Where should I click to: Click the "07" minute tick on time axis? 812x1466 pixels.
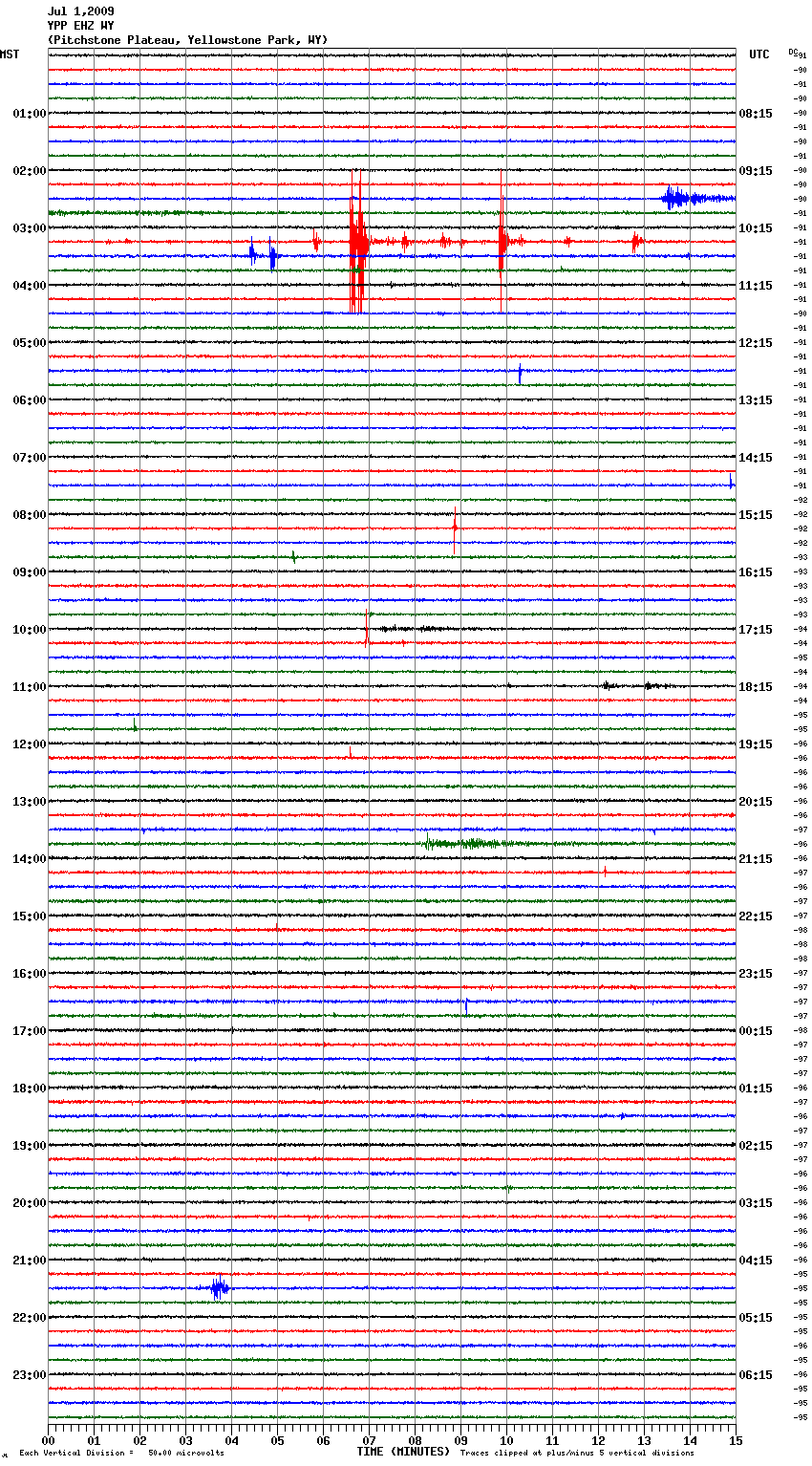(x=369, y=1440)
